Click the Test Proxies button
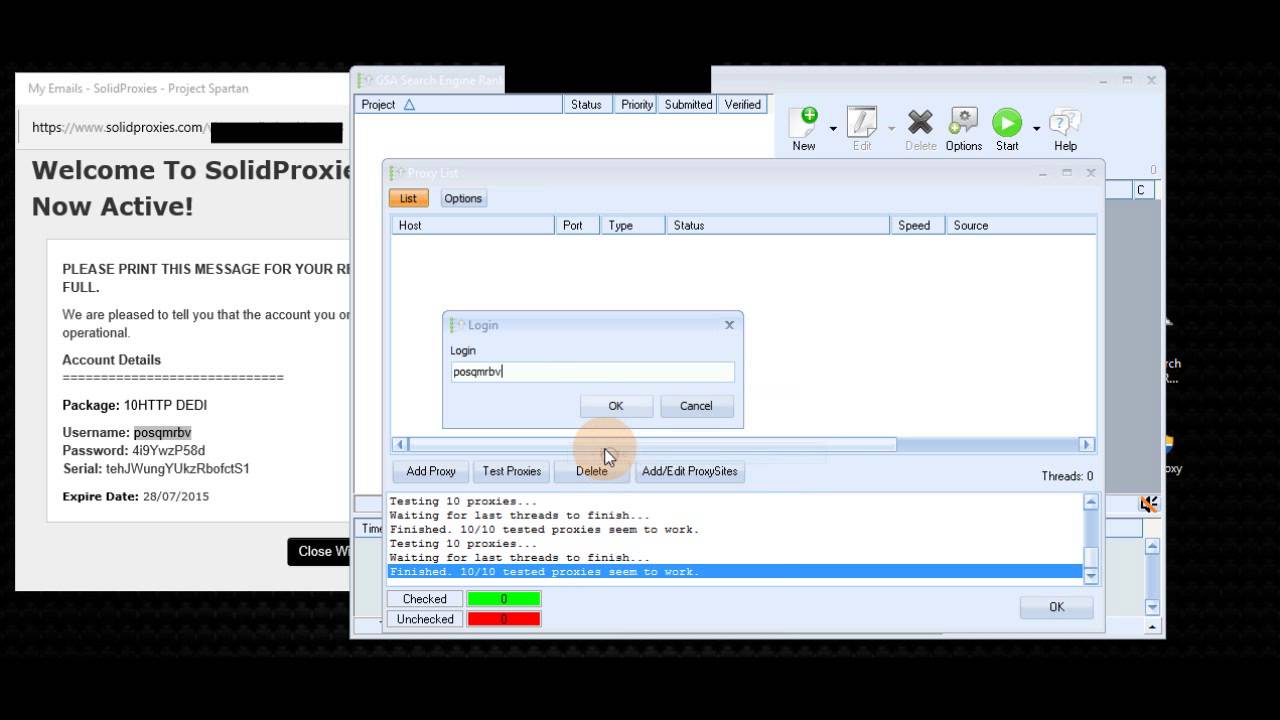 tap(512, 471)
